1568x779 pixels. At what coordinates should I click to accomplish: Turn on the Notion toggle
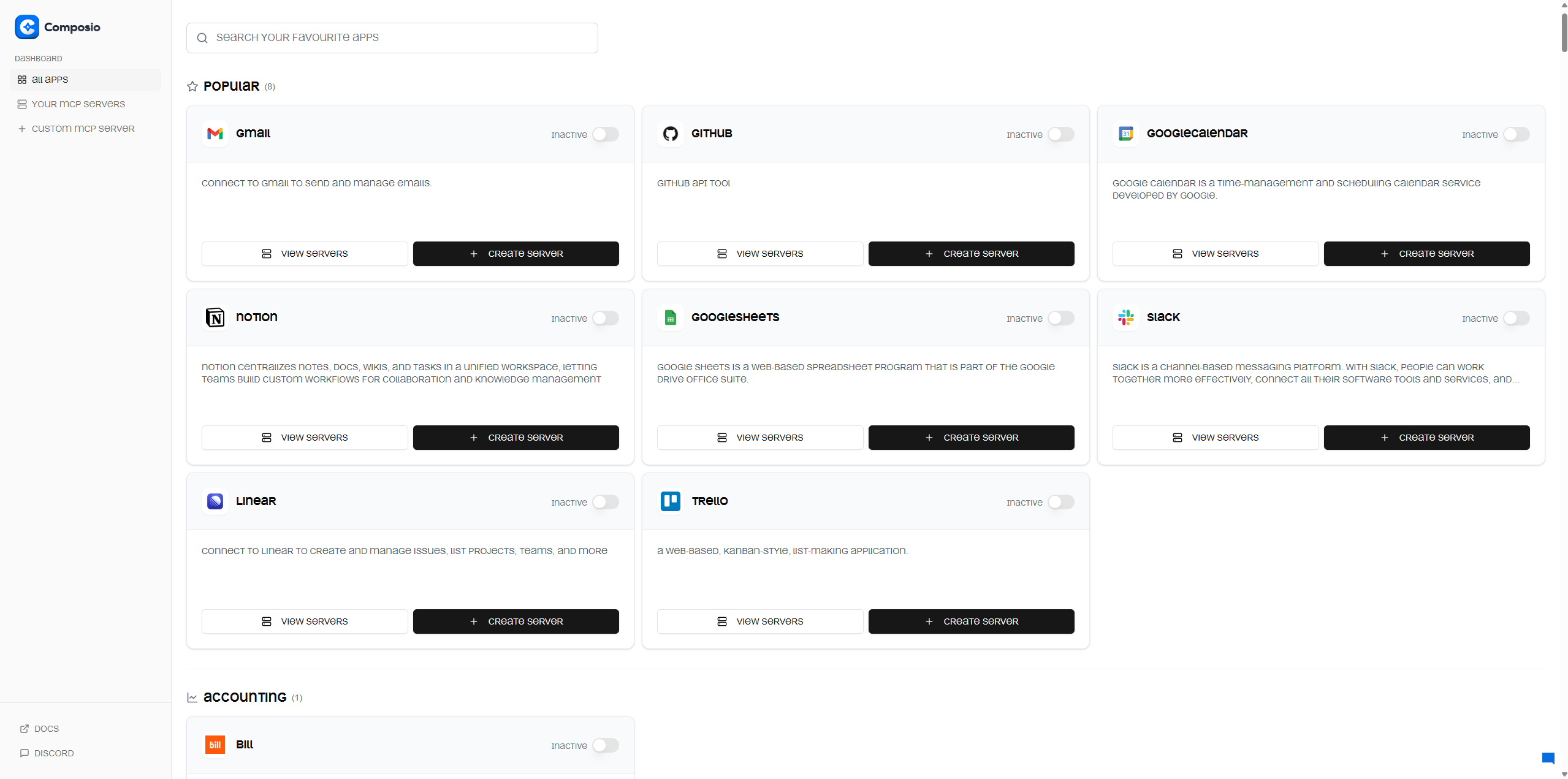[x=606, y=318]
